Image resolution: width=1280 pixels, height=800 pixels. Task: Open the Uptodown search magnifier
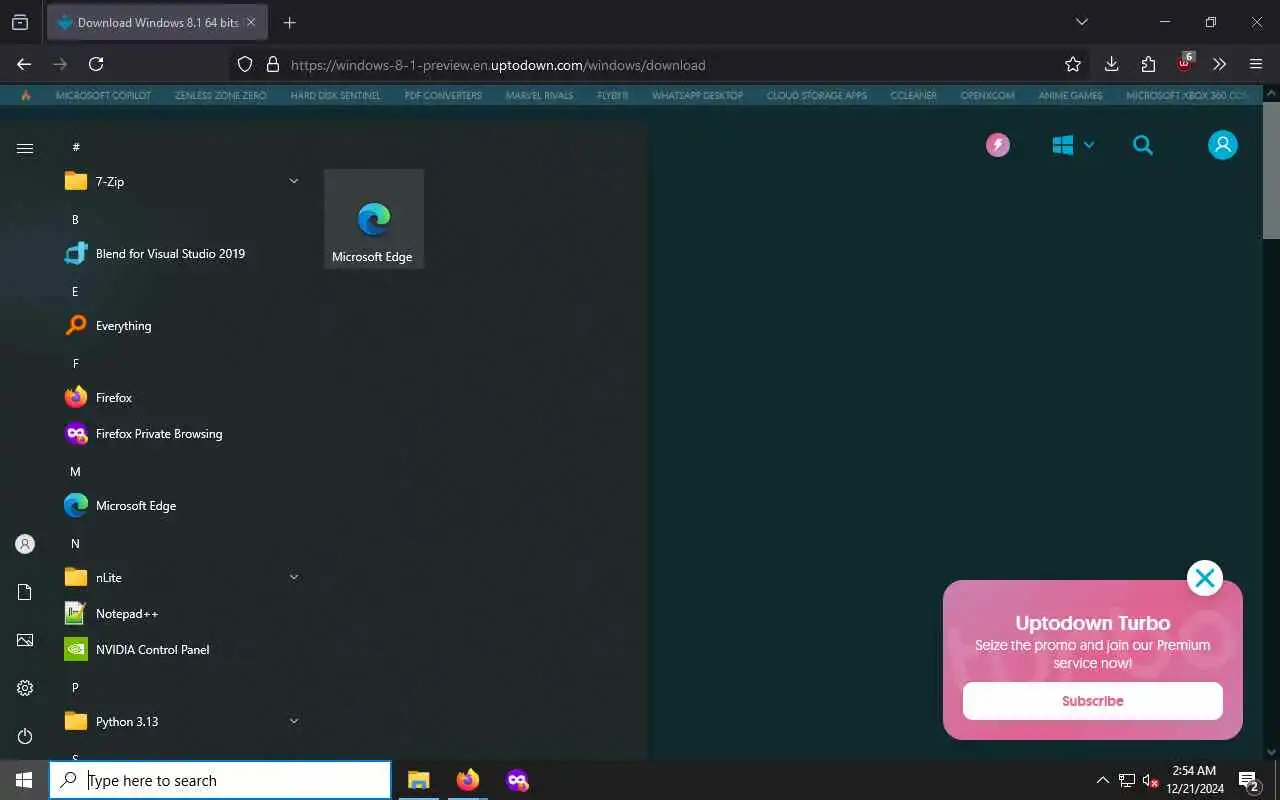(1143, 145)
